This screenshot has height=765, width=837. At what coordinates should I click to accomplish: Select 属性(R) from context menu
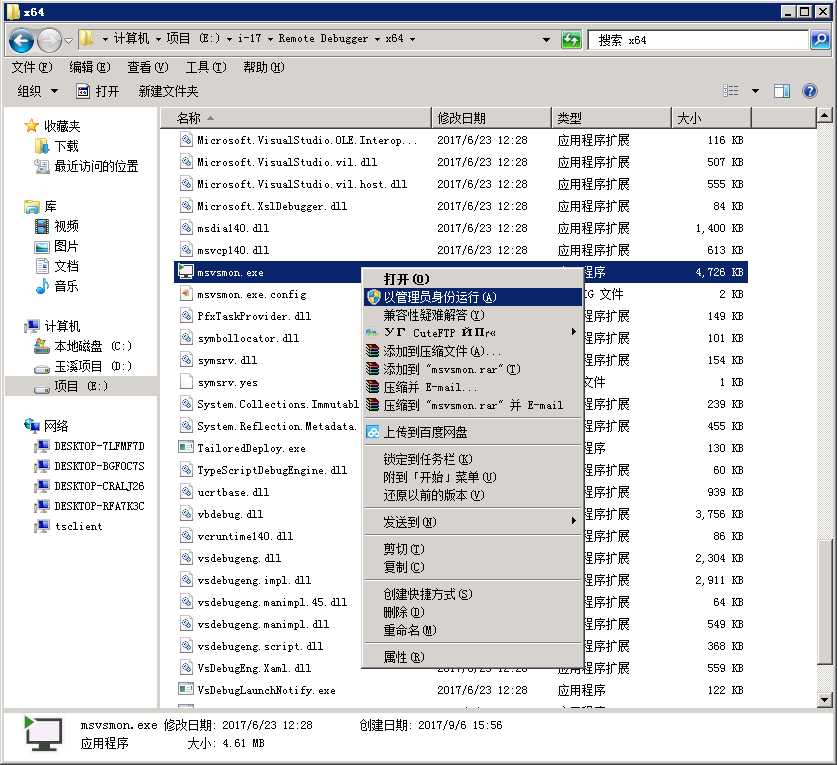(472, 657)
